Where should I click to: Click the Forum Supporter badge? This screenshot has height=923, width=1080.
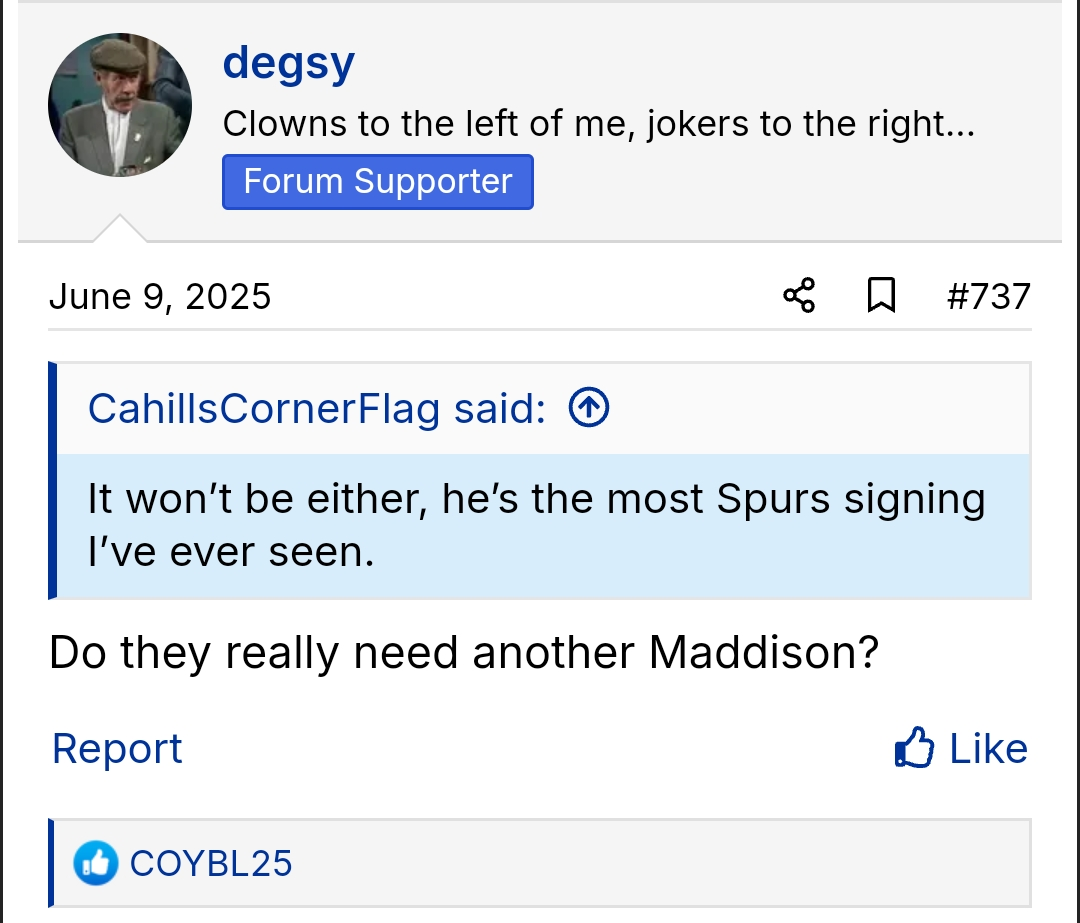pos(377,182)
